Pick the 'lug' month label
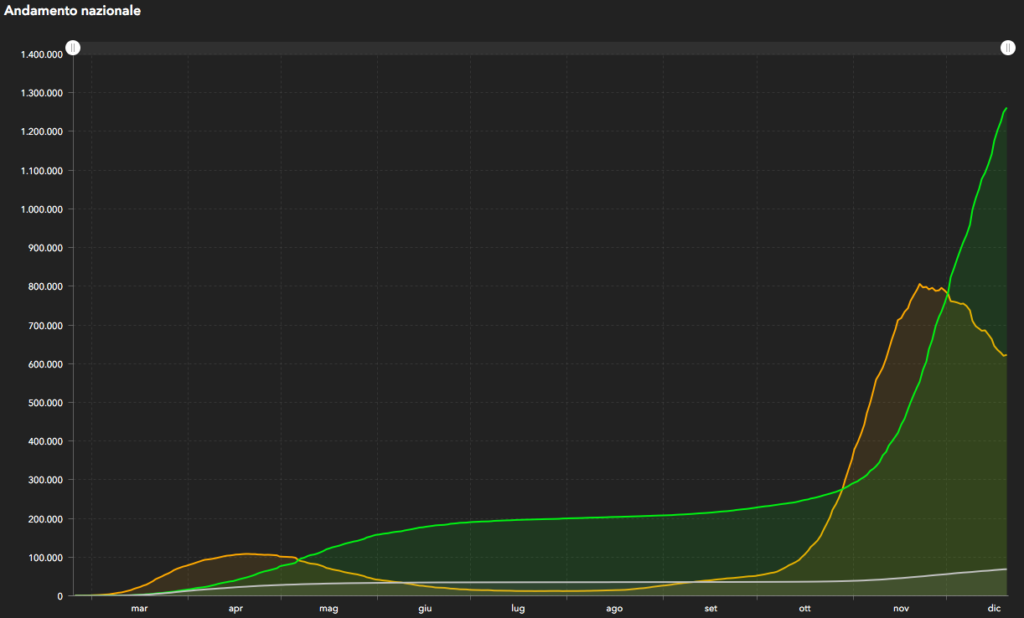1024x618 pixels. click(x=518, y=608)
